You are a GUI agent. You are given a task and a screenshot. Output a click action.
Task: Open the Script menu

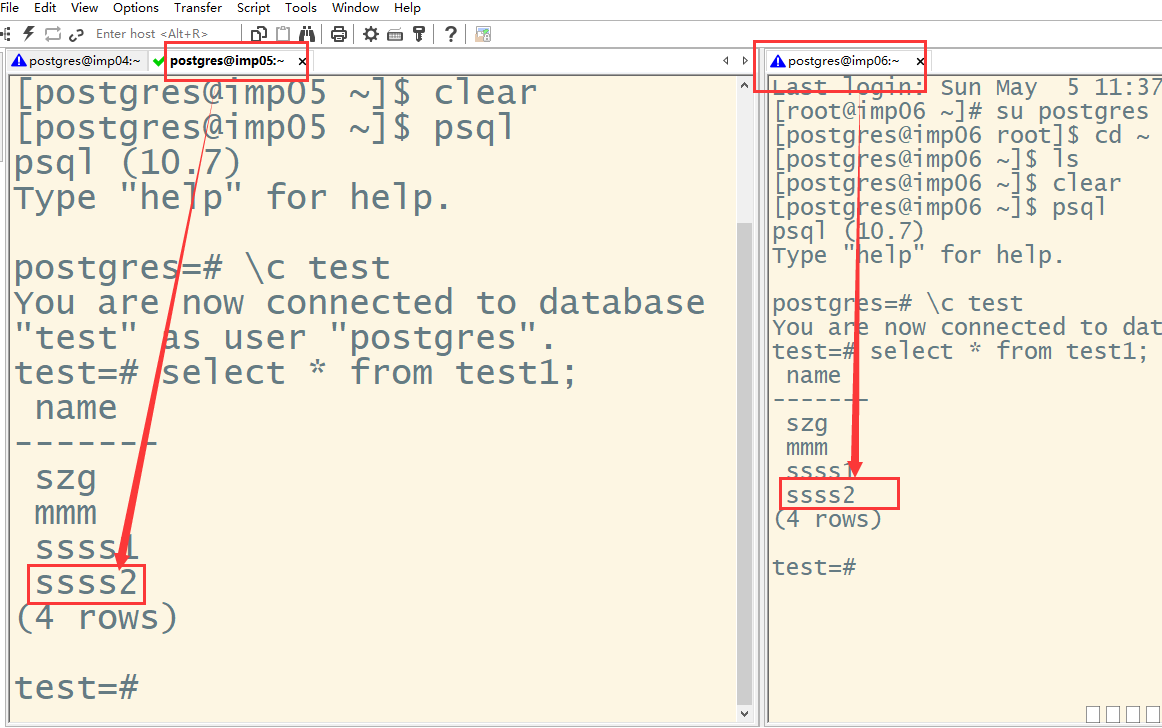(253, 8)
